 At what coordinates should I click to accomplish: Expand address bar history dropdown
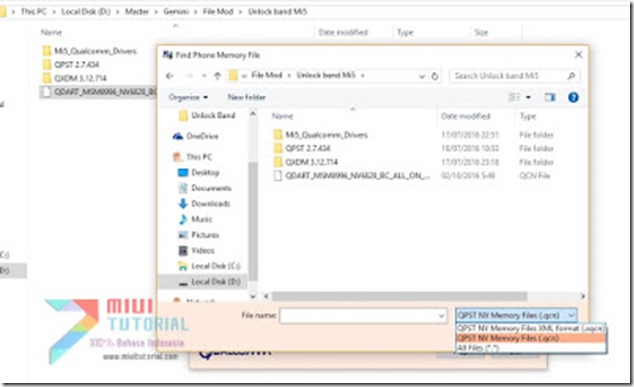422,76
